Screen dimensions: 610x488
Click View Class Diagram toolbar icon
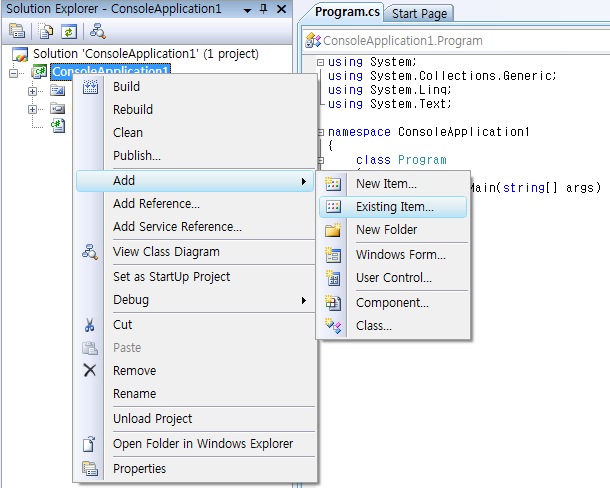[97, 31]
